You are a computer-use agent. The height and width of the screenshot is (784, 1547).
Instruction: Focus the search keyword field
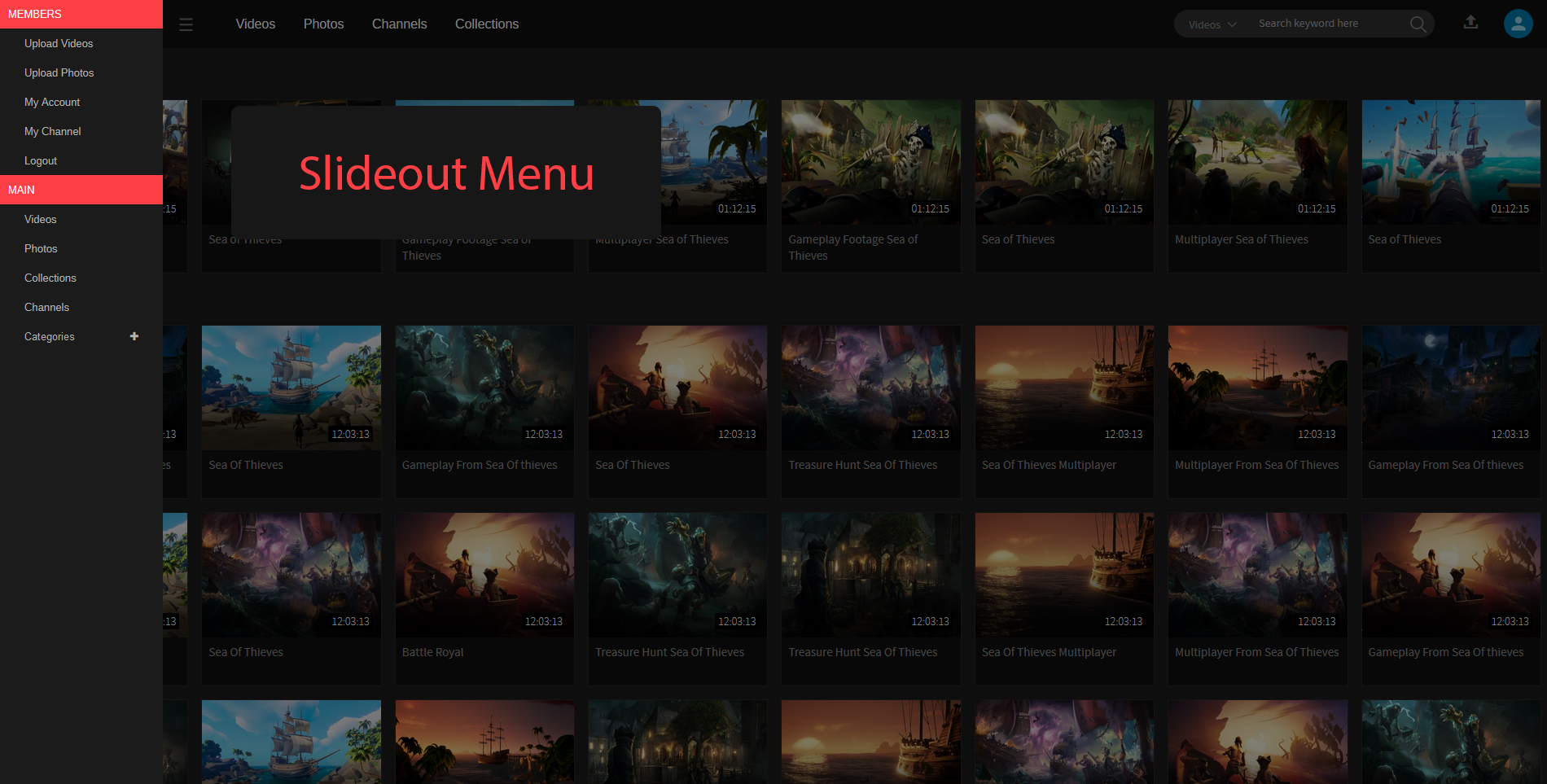click(x=1330, y=24)
